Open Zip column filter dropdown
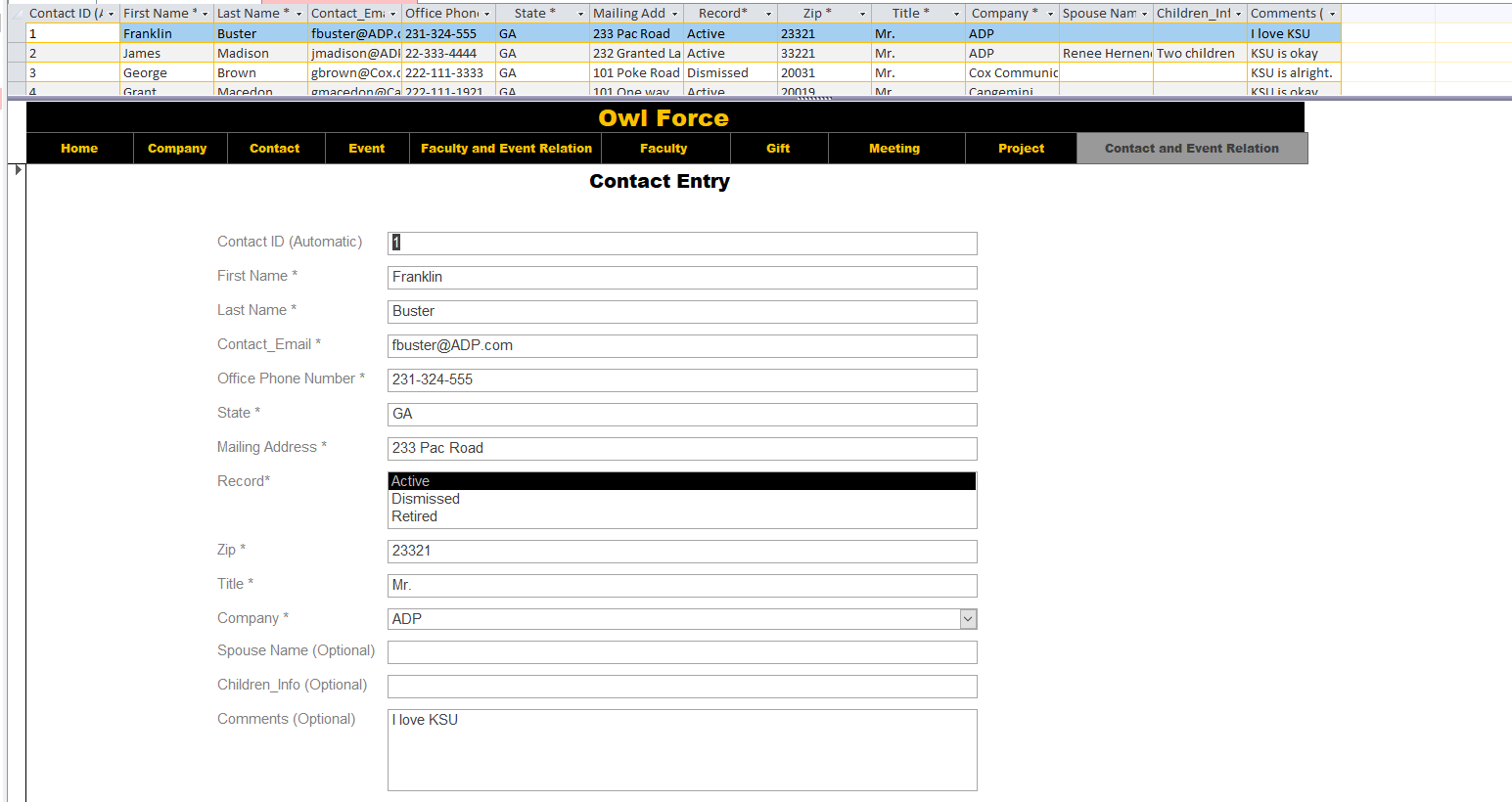Viewport: 1512px width, 802px height. (x=862, y=14)
